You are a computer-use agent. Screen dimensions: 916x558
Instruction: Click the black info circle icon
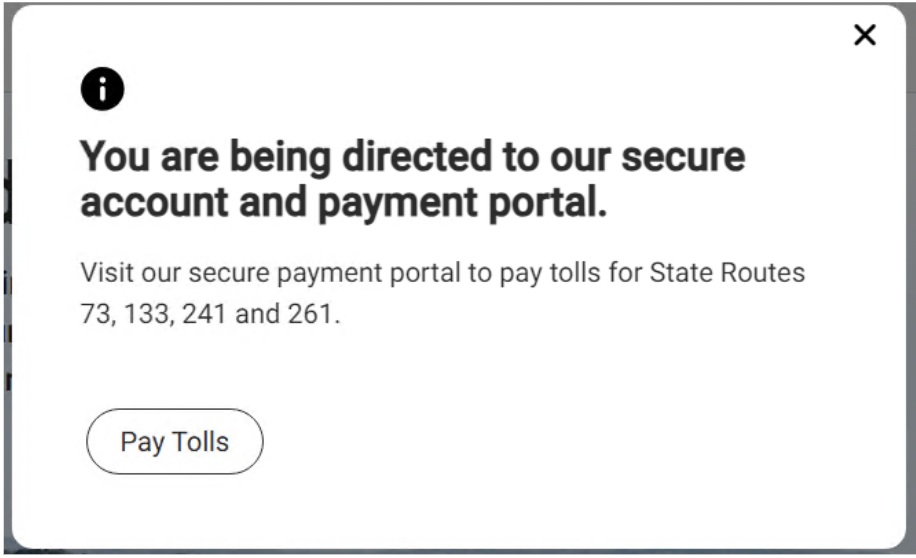[102, 91]
